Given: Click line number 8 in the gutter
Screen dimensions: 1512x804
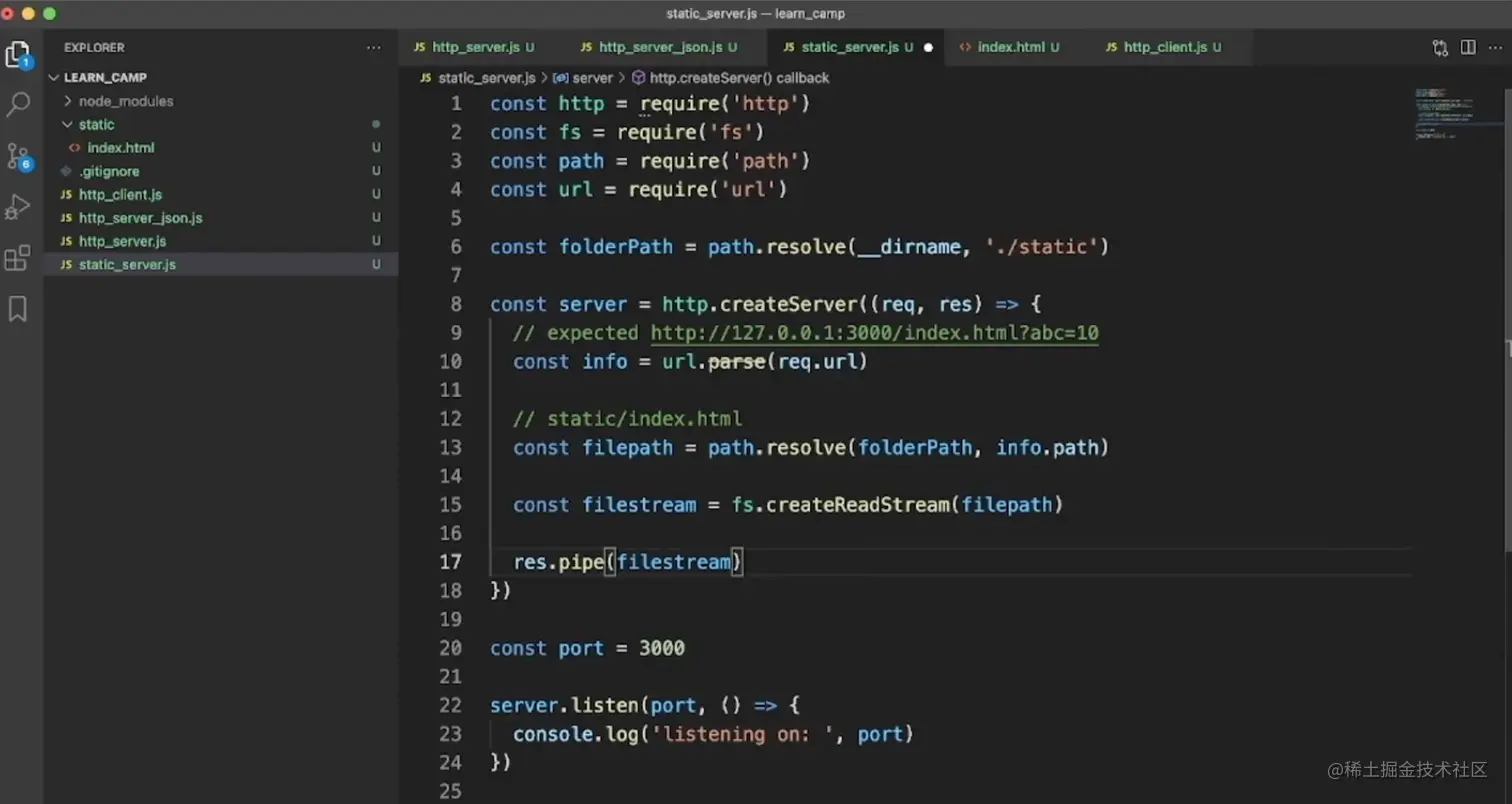Looking at the screenshot, I should click(x=456, y=304).
